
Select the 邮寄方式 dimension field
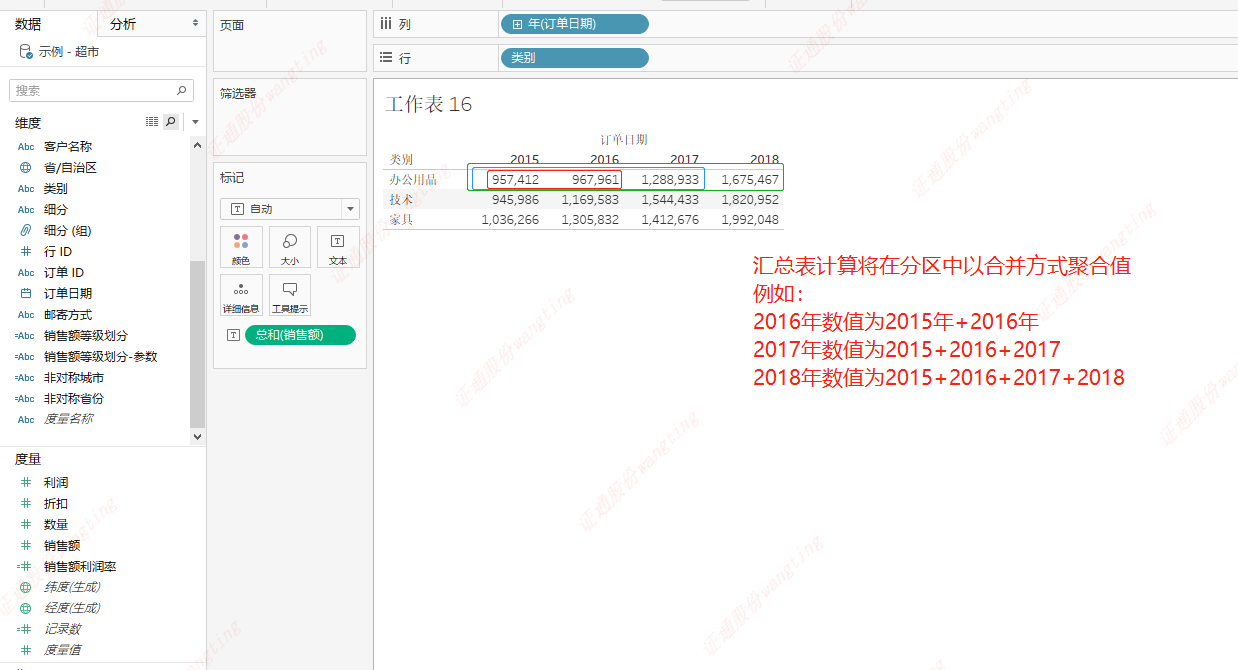pyautogui.click(x=68, y=315)
